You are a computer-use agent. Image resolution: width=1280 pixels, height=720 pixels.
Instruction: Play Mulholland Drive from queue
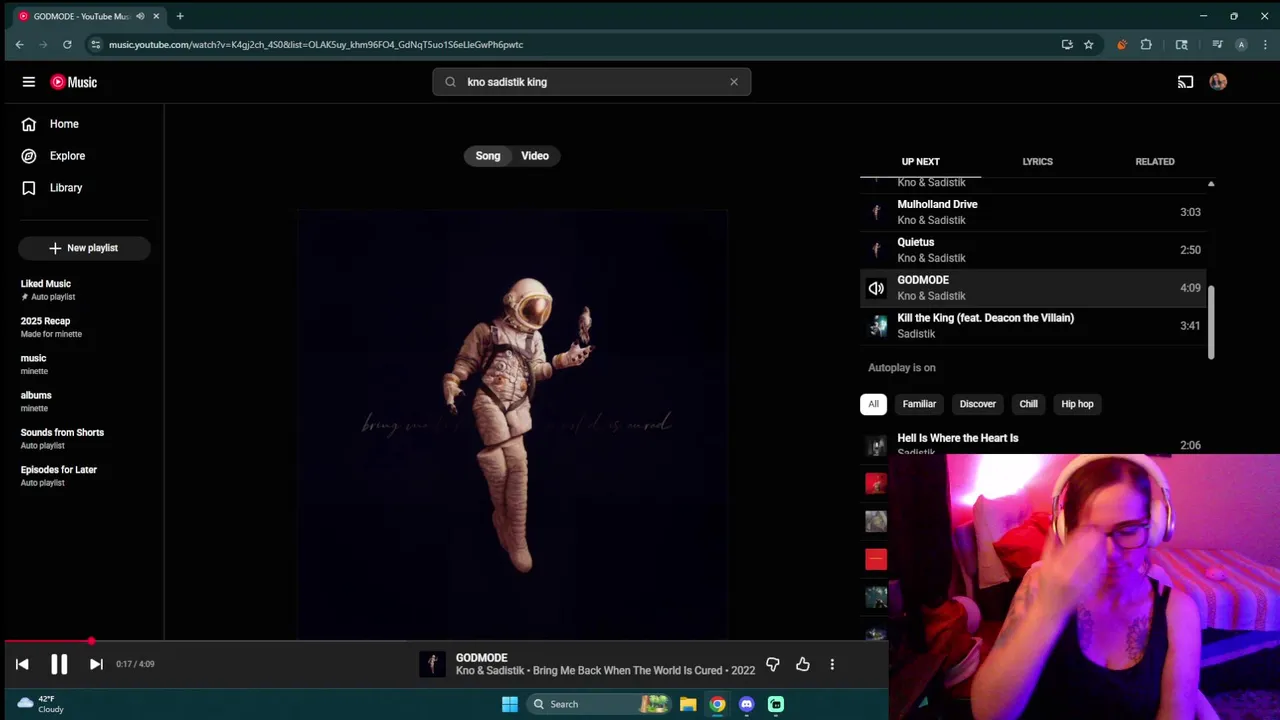coord(1033,212)
